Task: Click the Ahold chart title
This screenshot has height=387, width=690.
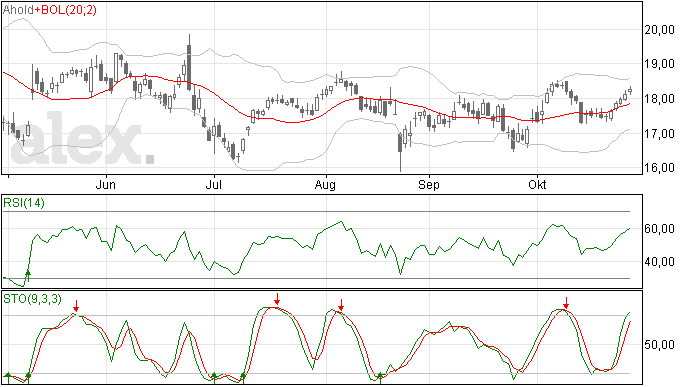Action: coord(18,10)
